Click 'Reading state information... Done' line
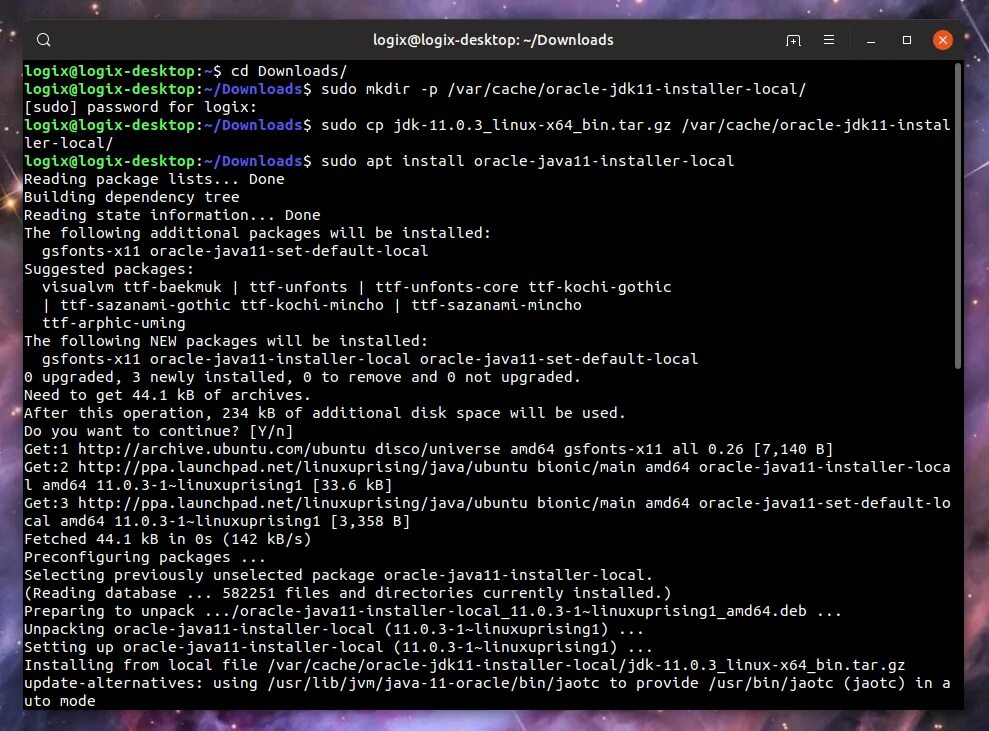This screenshot has width=989, height=731. (x=172, y=215)
